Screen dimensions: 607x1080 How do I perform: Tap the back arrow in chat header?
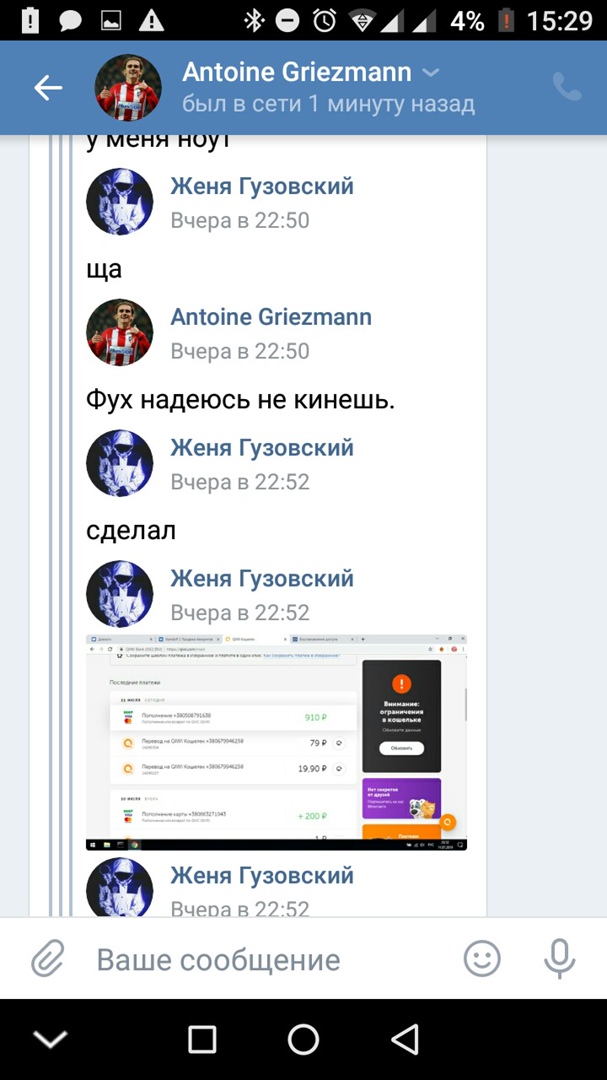[x=48, y=87]
